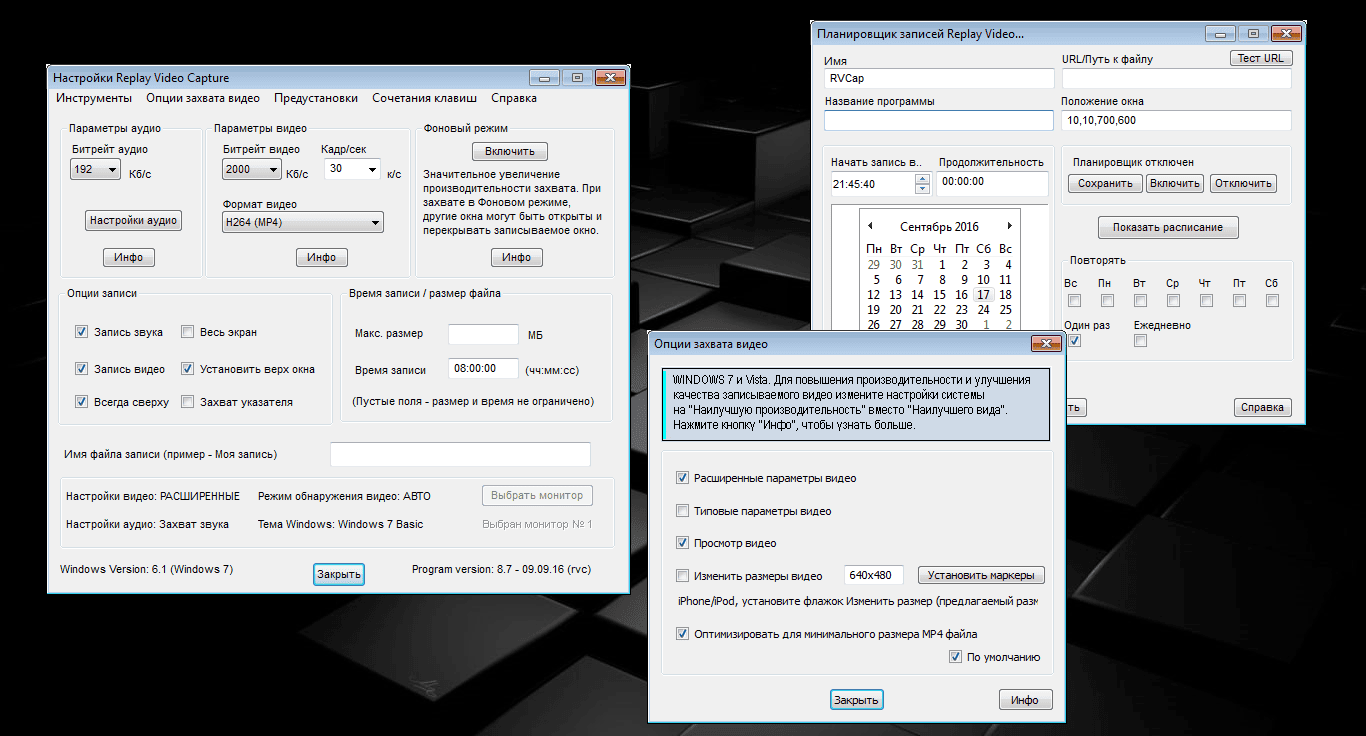Toggle the Запись звука checkbox
The width and height of the screenshot is (1366, 736).
pos(82,332)
